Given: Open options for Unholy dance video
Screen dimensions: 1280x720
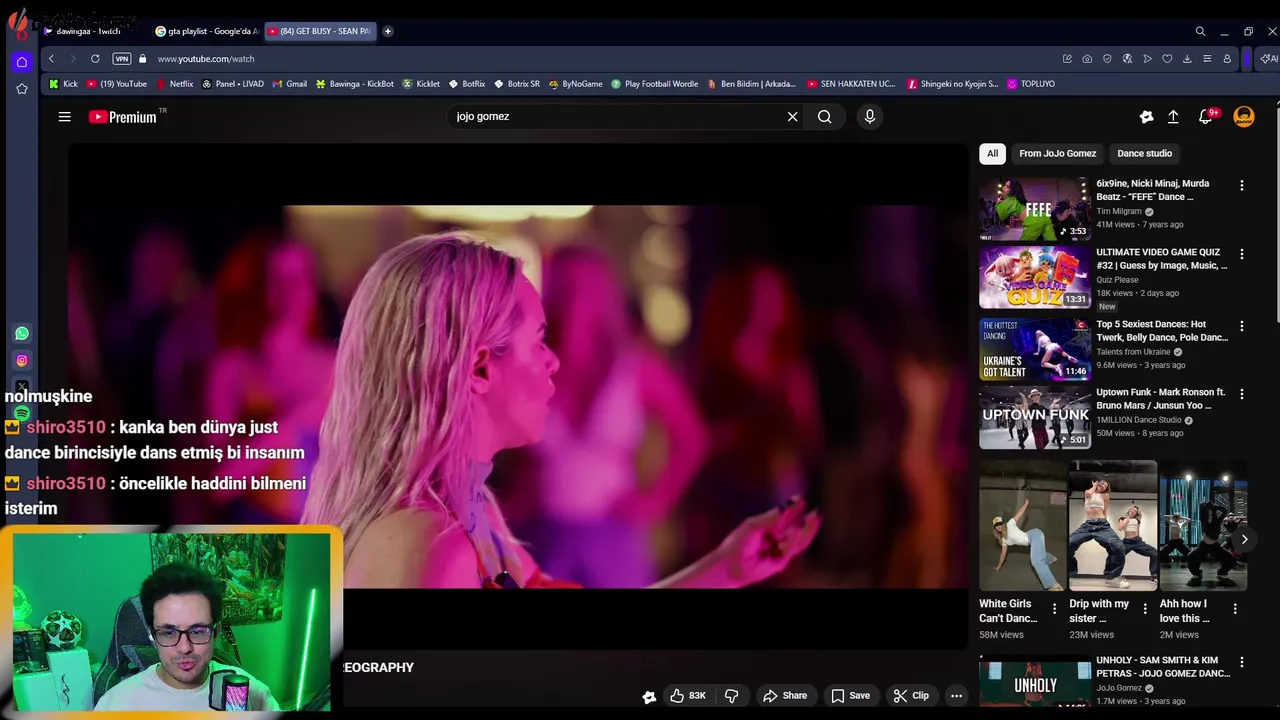Looking at the screenshot, I should click(1241, 662).
